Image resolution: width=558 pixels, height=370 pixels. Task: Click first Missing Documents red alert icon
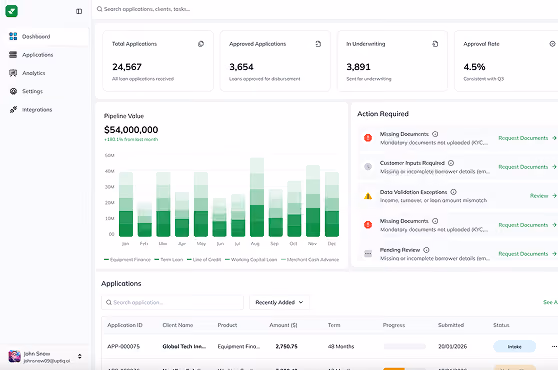368,138
